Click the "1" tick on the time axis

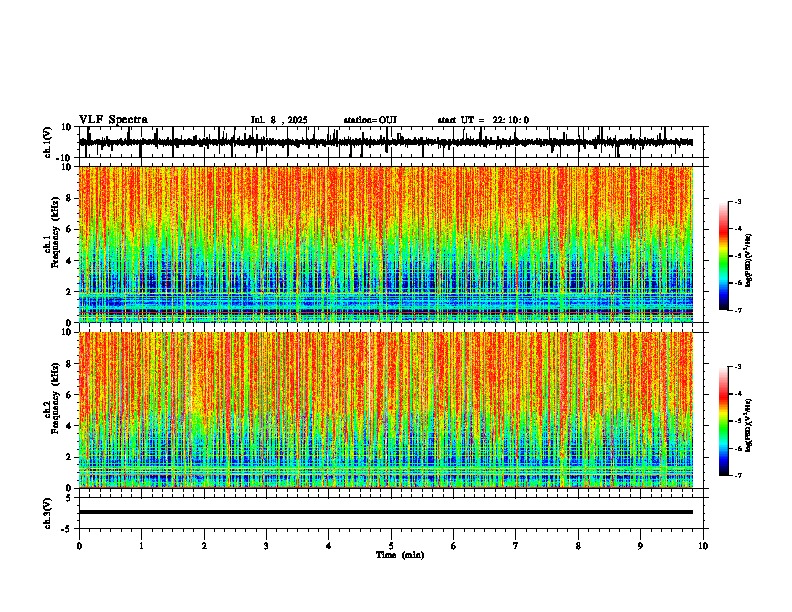pos(141,546)
